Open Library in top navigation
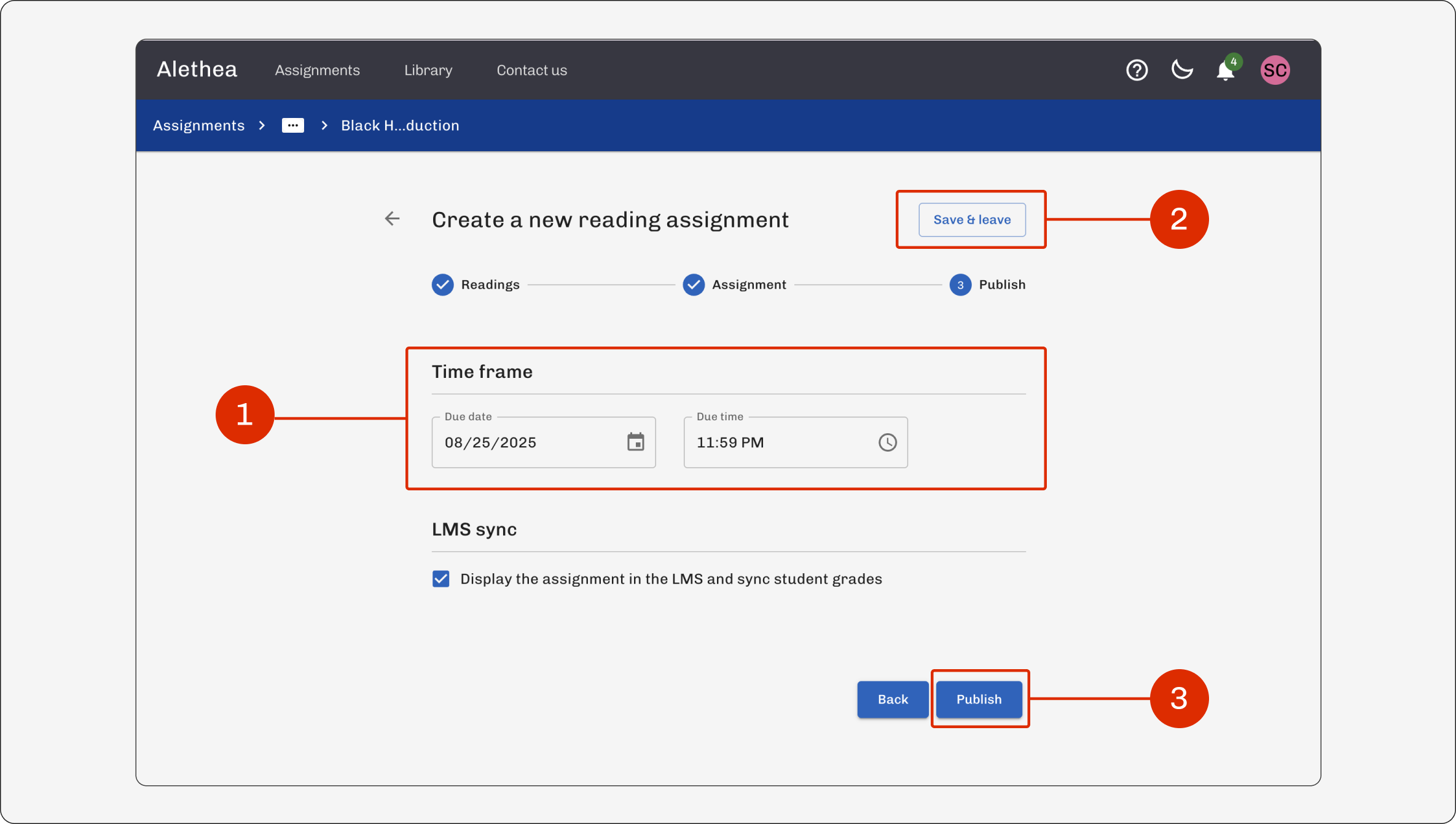 pyautogui.click(x=428, y=70)
